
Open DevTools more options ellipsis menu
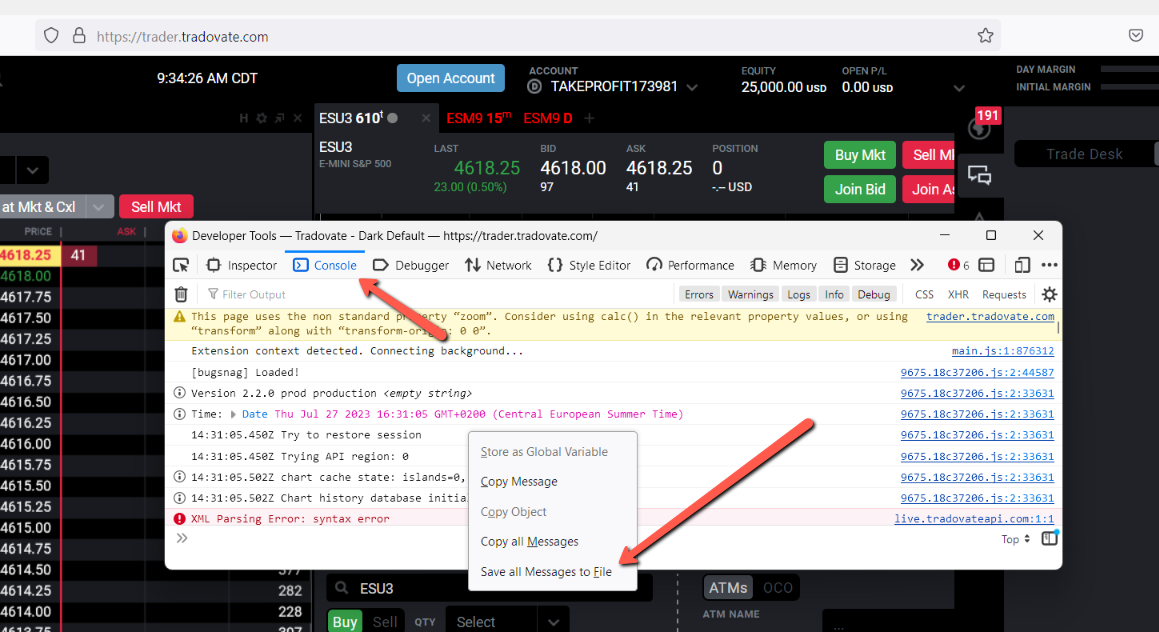[x=1049, y=265]
